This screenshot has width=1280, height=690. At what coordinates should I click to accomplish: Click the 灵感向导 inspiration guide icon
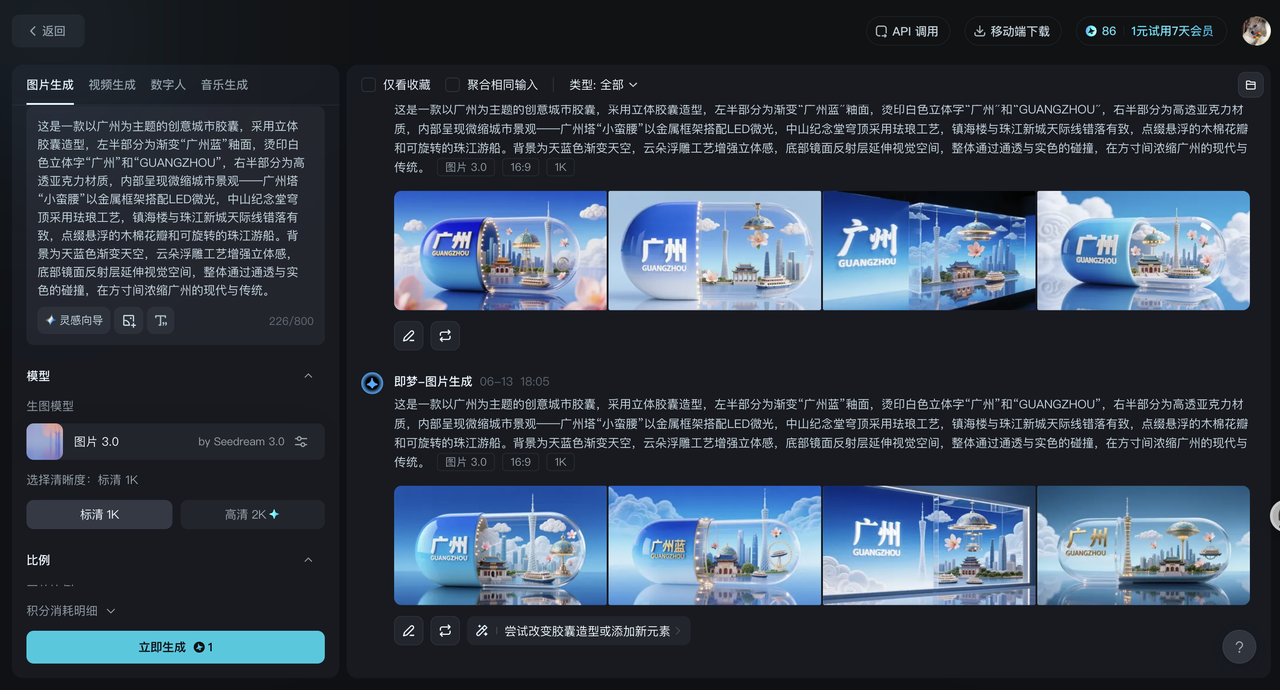pyautogui.click(x=73, y=320)
